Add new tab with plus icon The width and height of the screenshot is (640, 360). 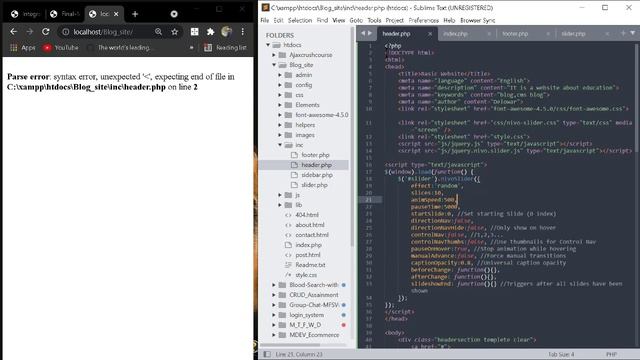(623, 33)
